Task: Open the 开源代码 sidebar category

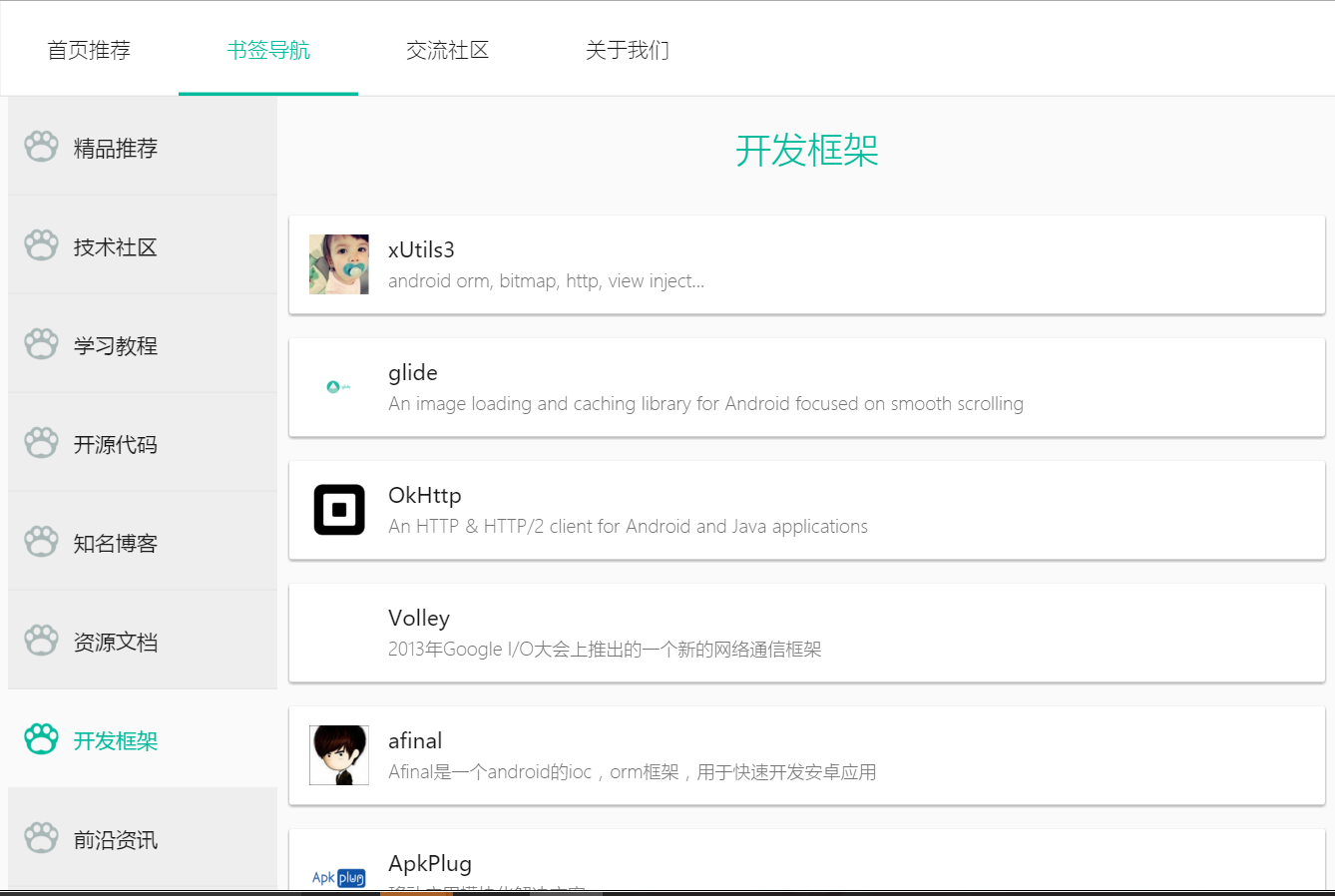Action: click(x=143, y=443)
